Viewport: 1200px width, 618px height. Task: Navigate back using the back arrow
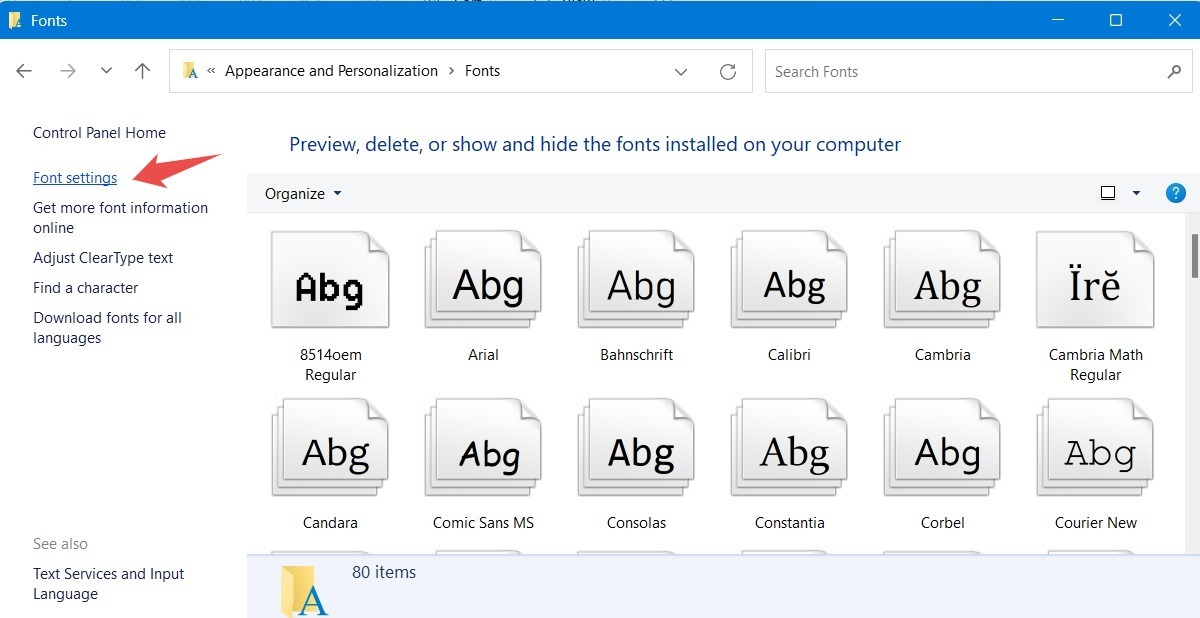24,71
